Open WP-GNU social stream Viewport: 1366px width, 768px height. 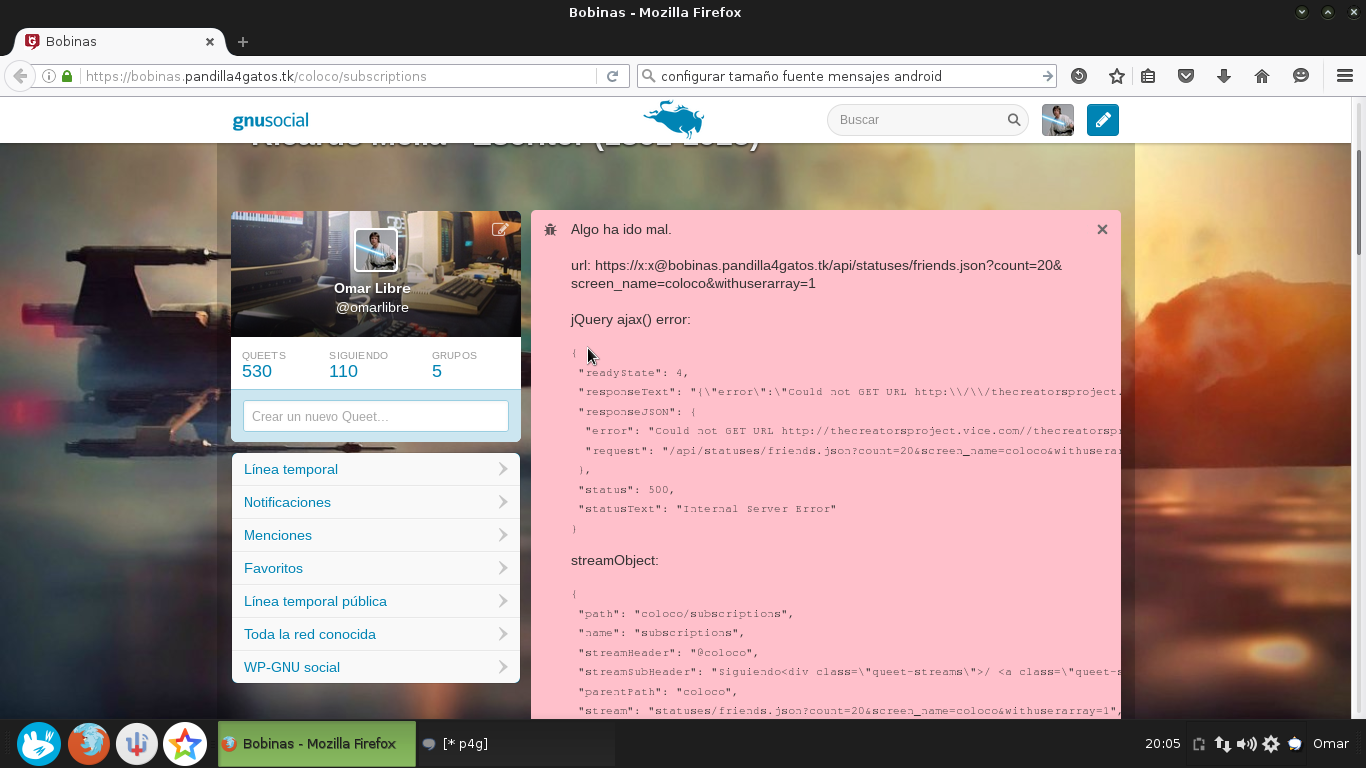coord(375,667)
